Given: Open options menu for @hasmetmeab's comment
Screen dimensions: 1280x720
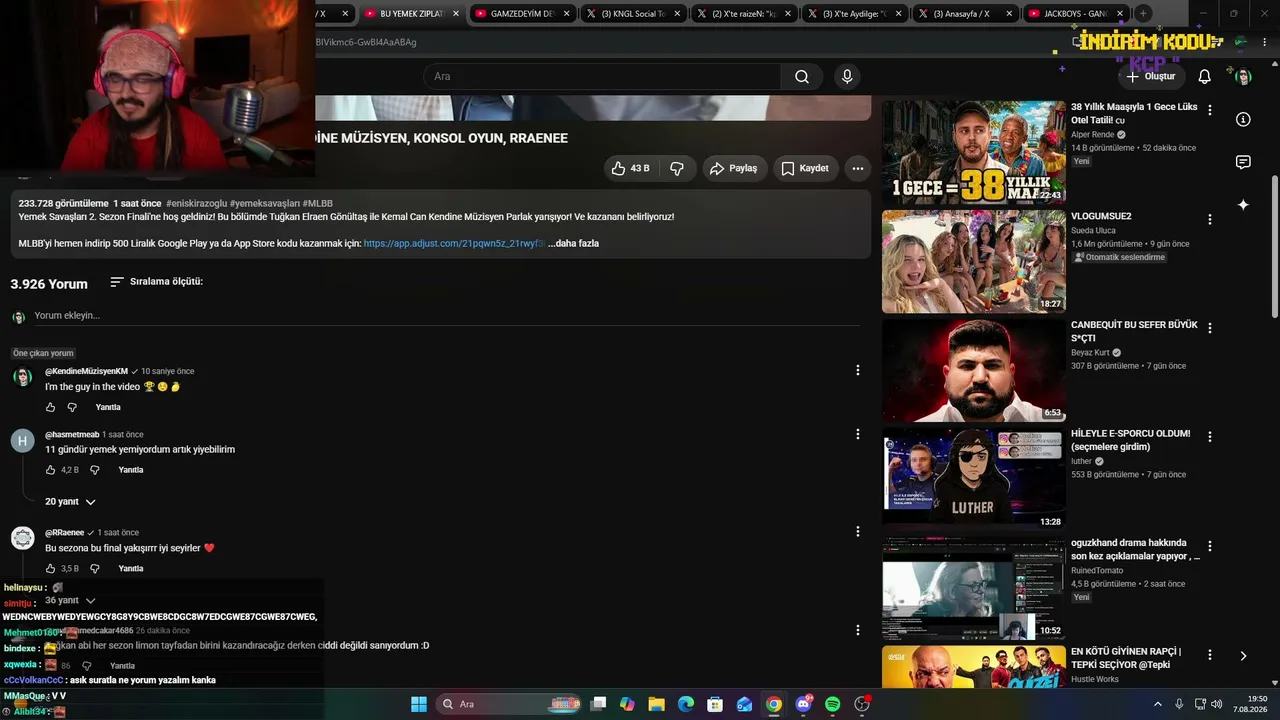Looking at the screenshot, I should pyautogui.click(x=857, y=434).
